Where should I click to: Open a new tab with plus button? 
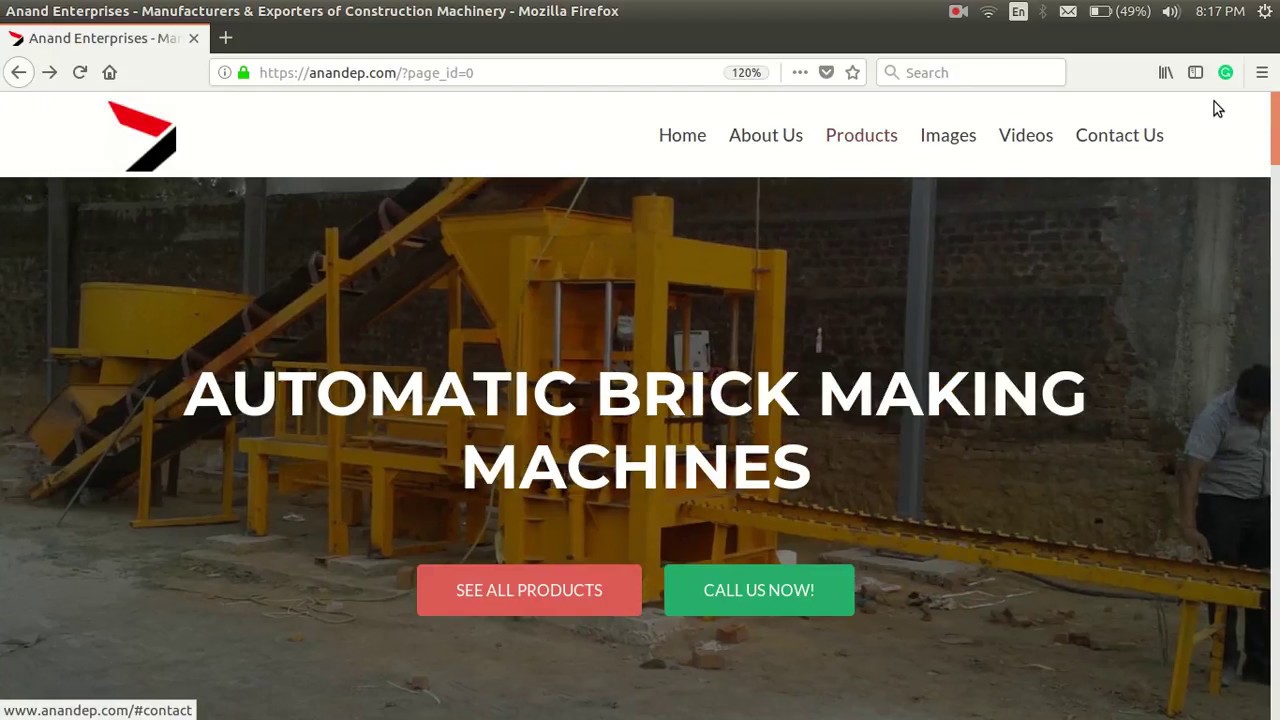click(x=225, y=38)
